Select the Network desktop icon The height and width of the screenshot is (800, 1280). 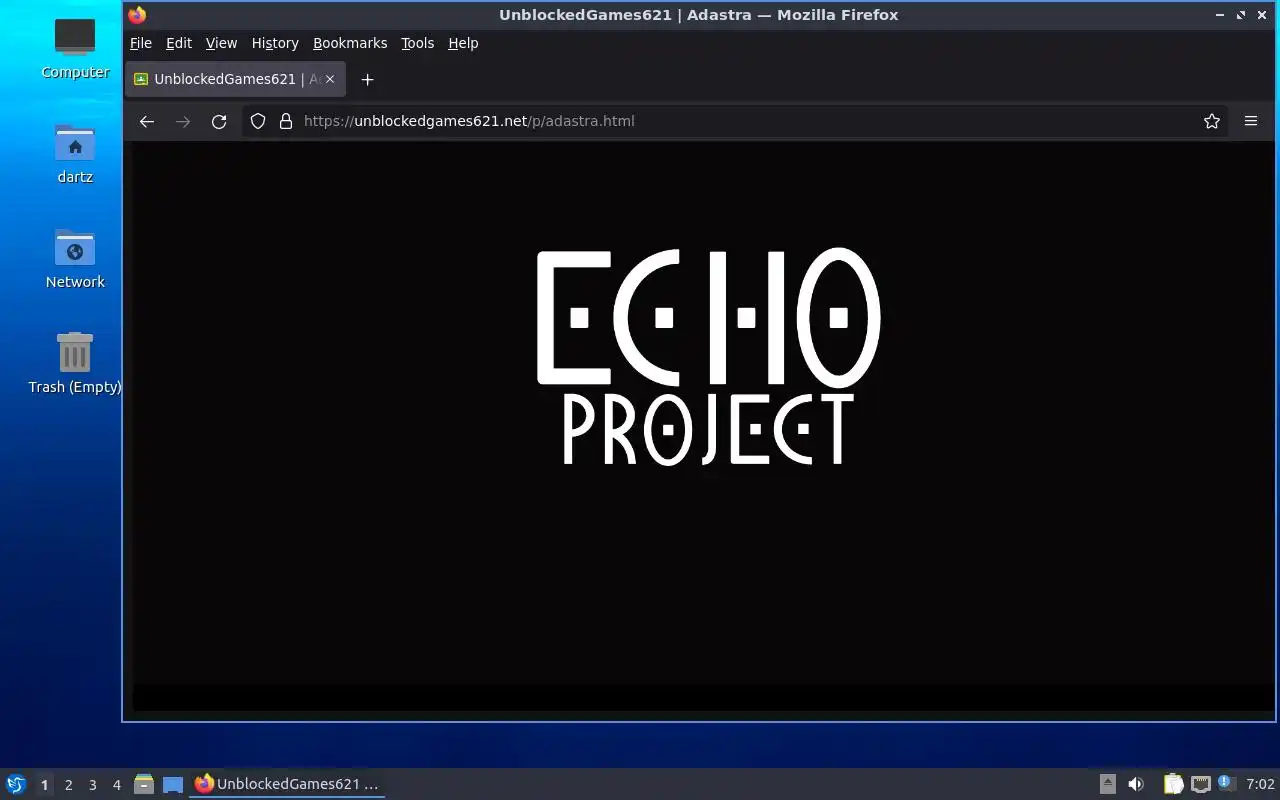point(75,258)
